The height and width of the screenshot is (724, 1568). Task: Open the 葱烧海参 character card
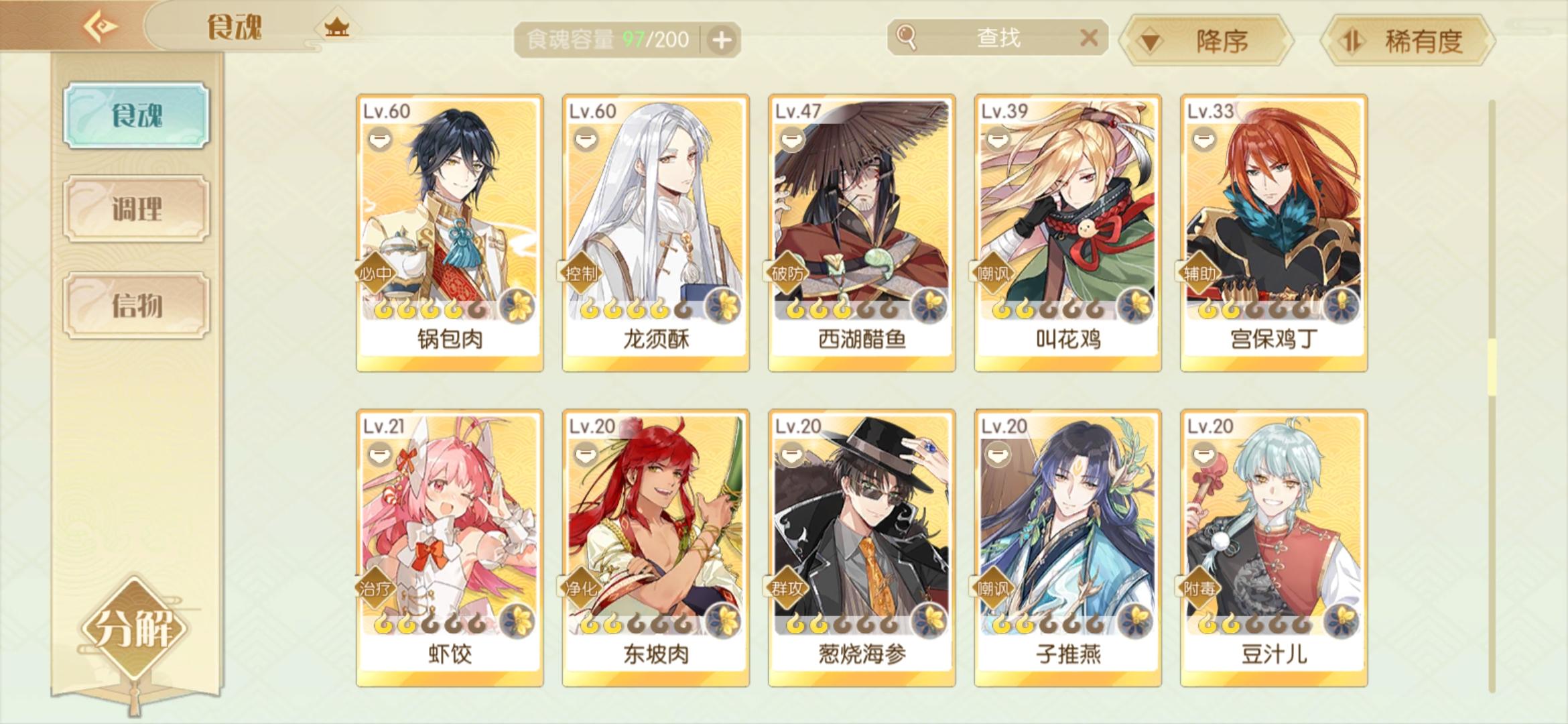pos(862,548)
